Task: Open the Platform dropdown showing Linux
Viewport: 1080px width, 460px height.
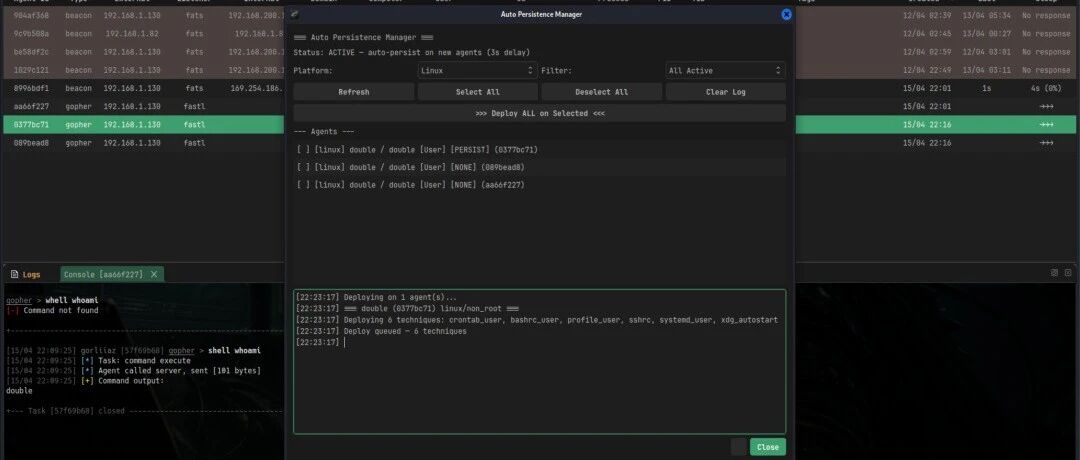Action: coord(477,70)
